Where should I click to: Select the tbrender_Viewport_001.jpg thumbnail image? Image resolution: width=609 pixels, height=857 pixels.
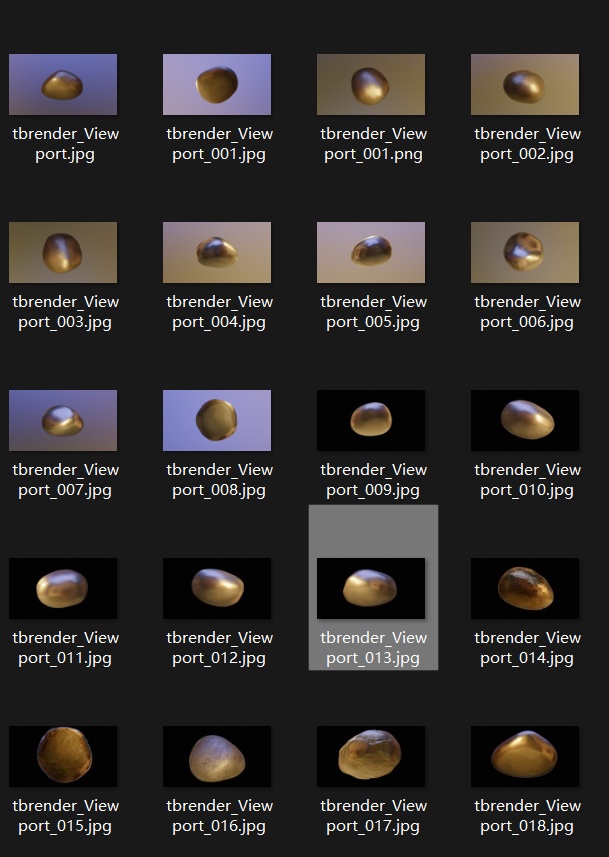[x=217, y=84]
